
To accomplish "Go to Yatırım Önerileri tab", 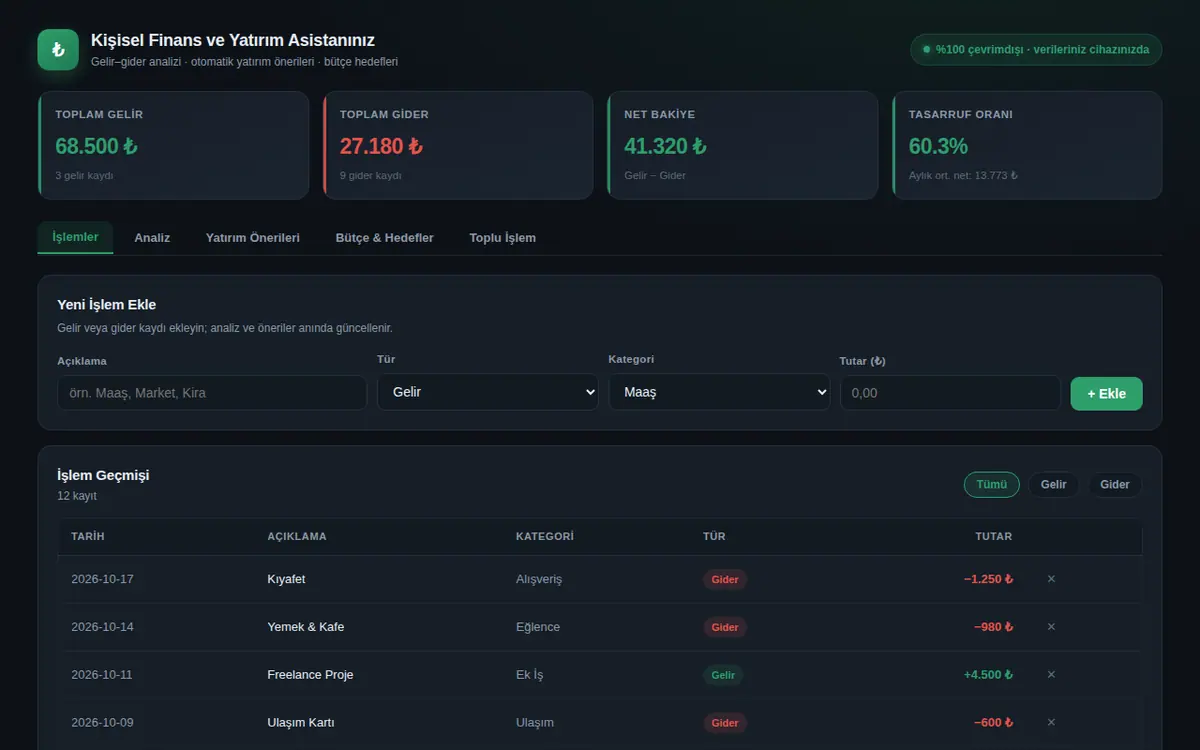I will pyautogui.click(x=253, y=238).
